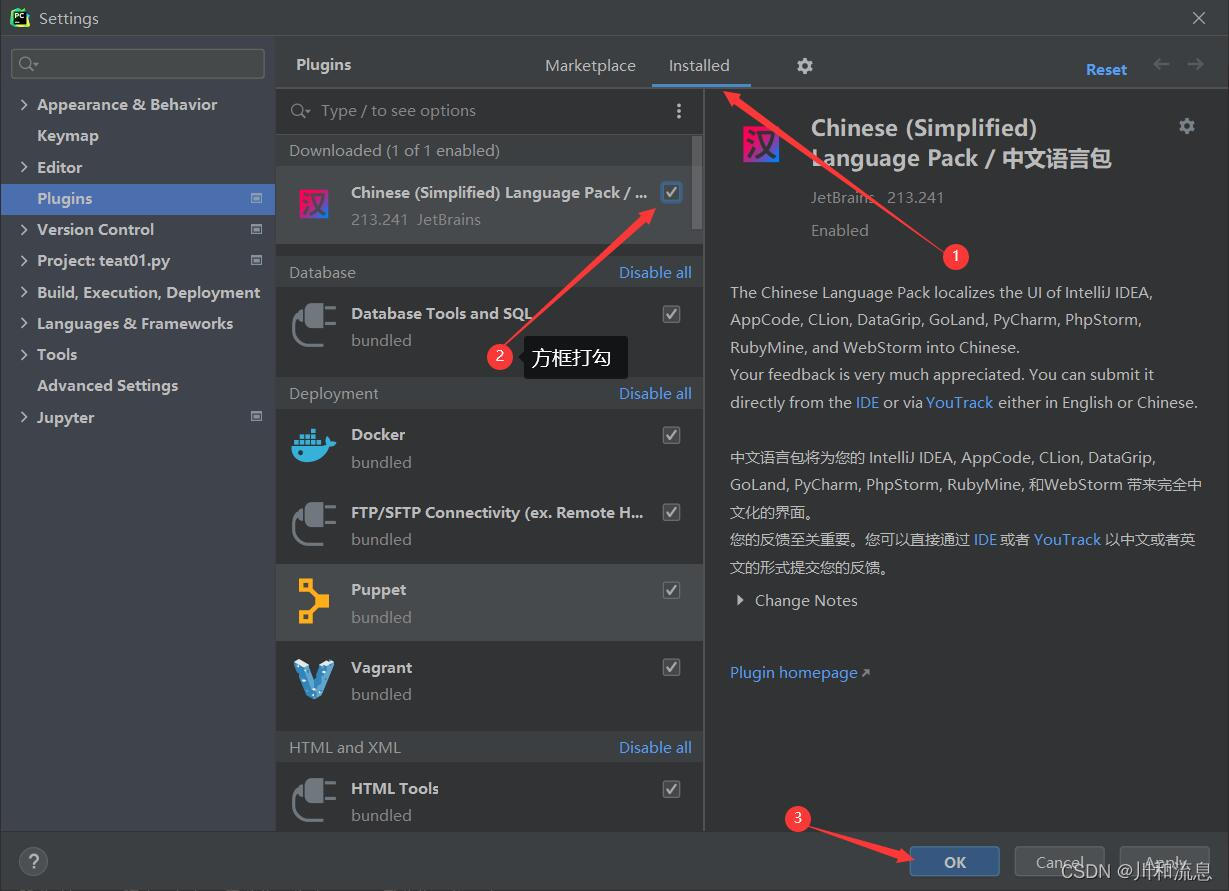Click the FTP/SFTP Connectivity plug icon

click(313, 525)
